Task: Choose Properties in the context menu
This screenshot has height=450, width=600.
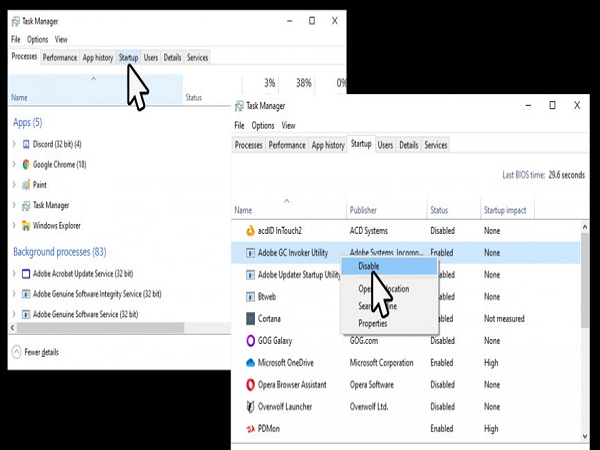Action: [x=373, y=324]
